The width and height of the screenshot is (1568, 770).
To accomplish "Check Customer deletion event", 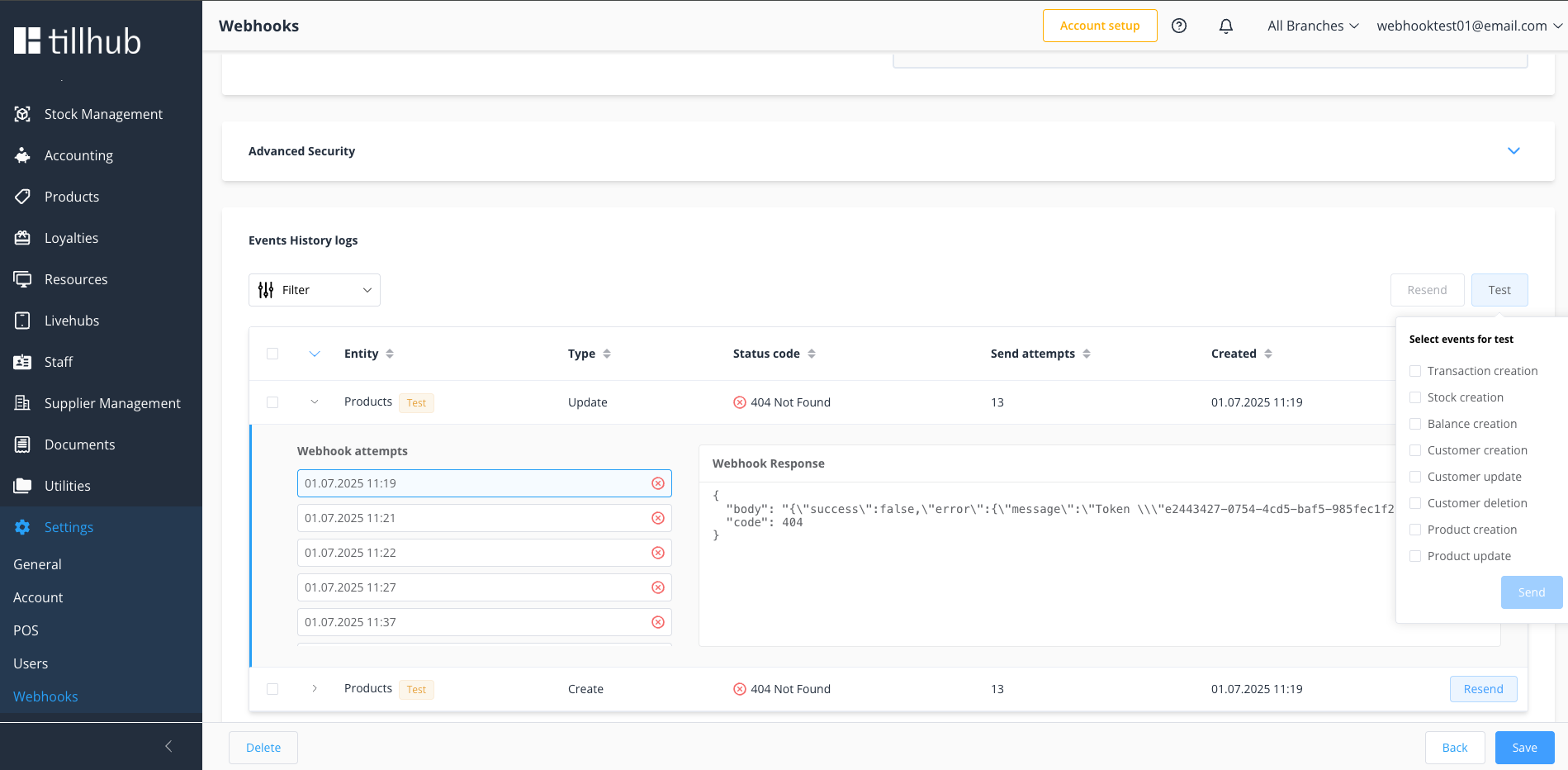I will click(x=1415, y=503).
